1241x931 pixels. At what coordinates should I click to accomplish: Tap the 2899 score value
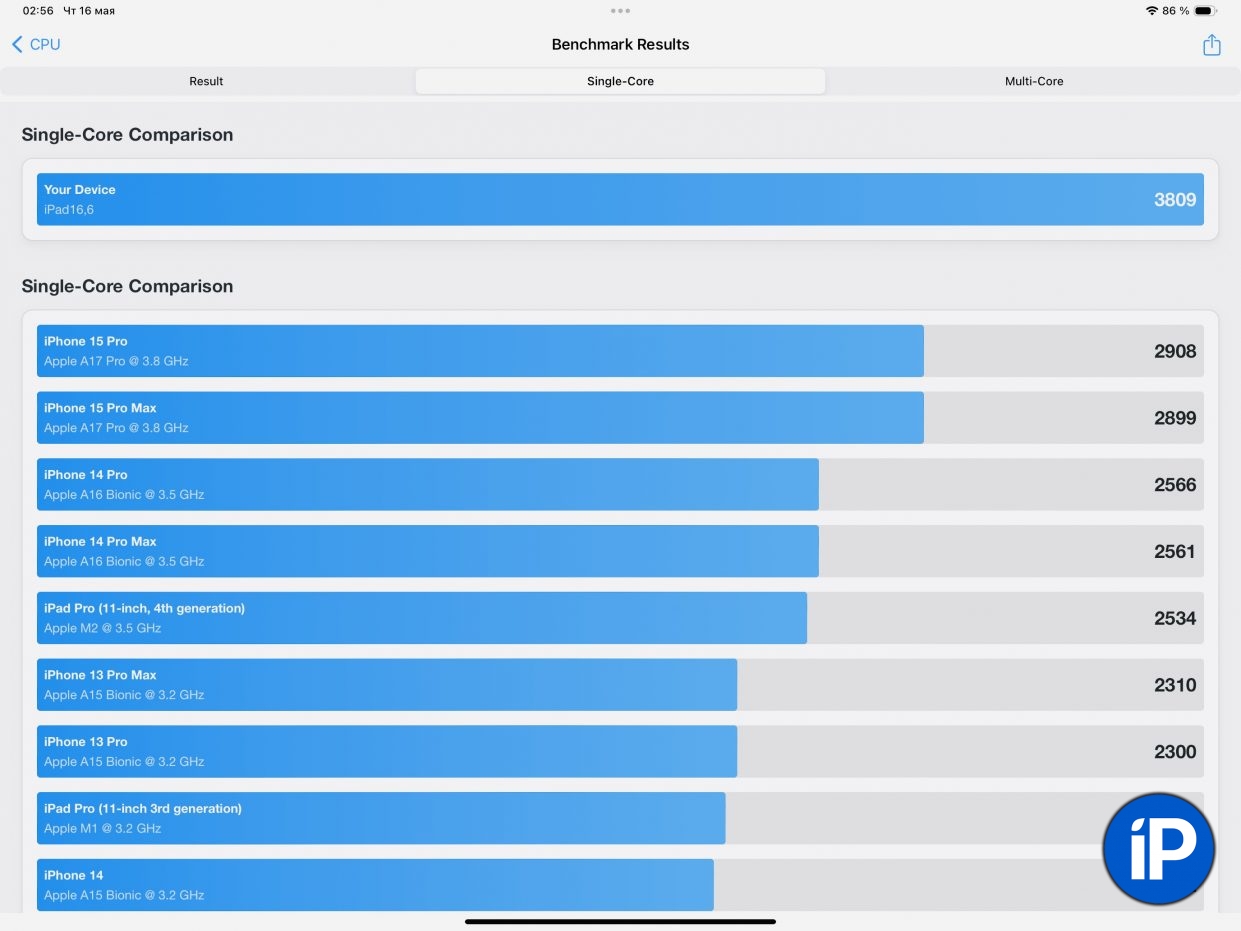pyautogui.click(x=1175, y=418)
